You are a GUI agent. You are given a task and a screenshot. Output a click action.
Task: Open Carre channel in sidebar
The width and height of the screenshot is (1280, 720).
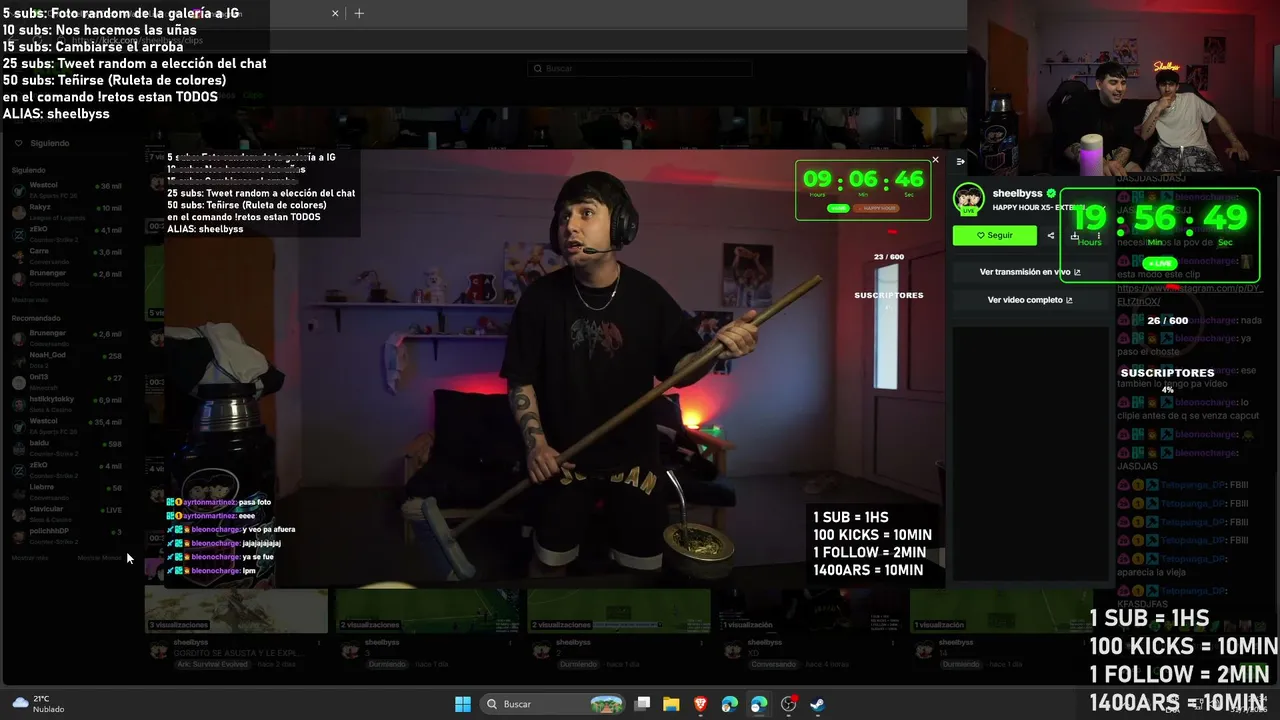pyautogui.click(x=67, y=255)
